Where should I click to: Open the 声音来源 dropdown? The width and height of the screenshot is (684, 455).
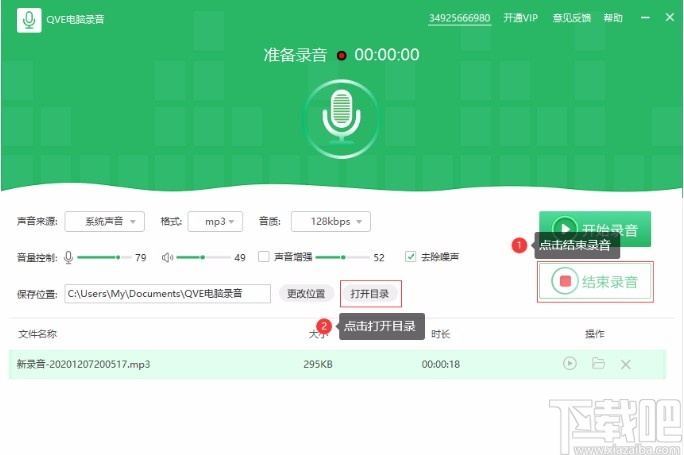point(105,222)
